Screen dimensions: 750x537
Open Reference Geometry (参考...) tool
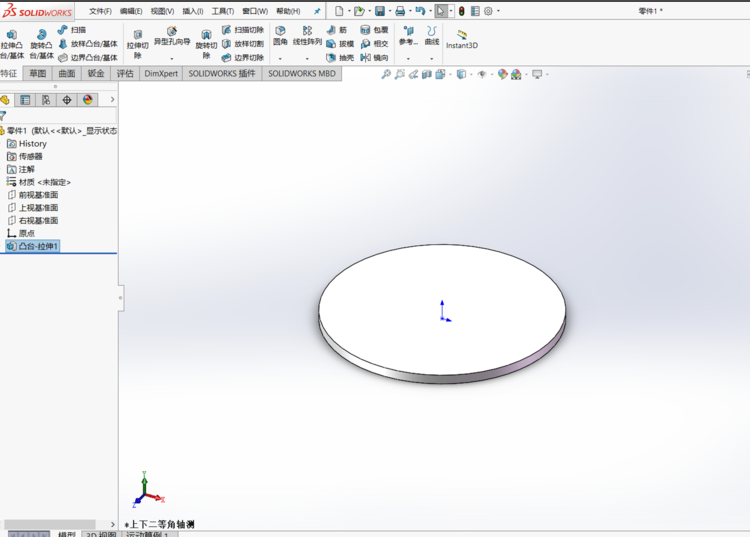tap(408, 36)
